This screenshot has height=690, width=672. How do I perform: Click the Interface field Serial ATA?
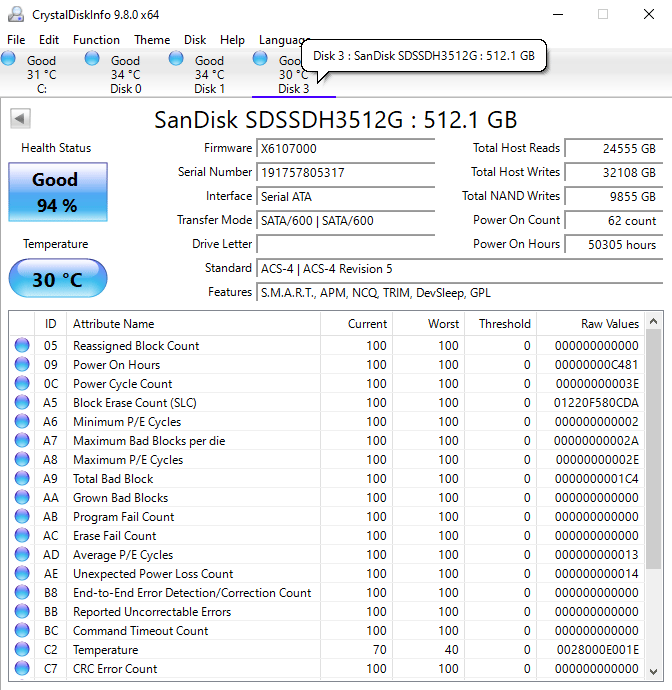[x=346, y=196]
